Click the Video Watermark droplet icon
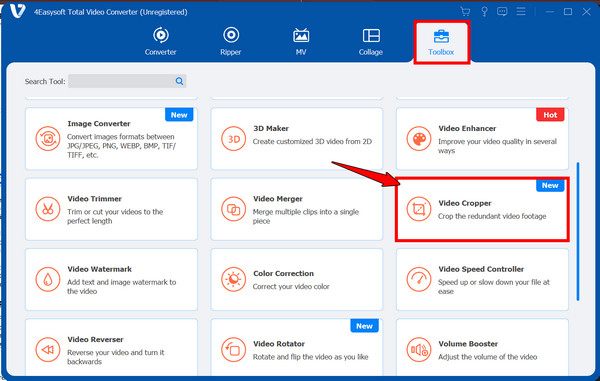The height and width of the screenshot is (381, 600). point(48,279)
